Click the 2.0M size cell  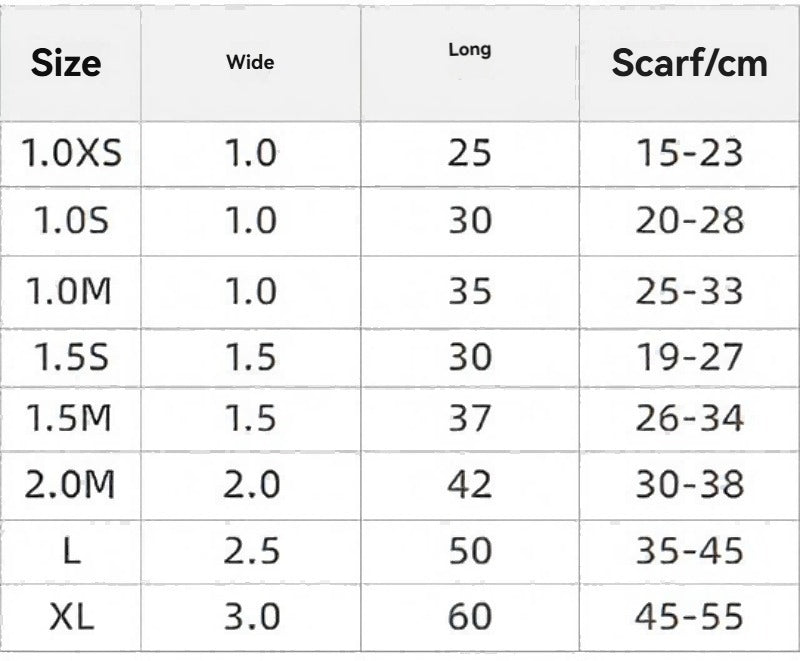70,485
